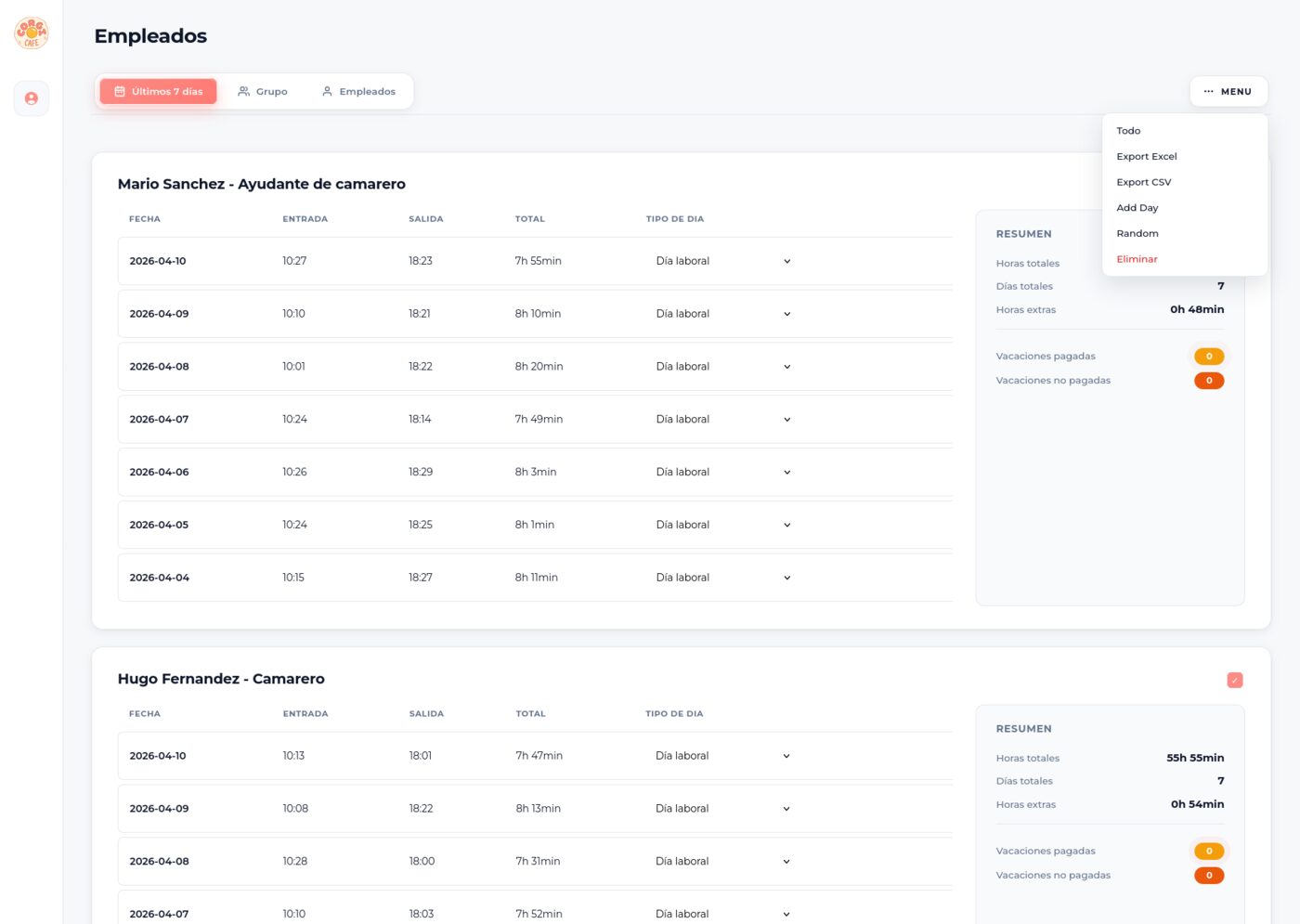The height and width of the screenshot is (924, 1300).
Task: Click Mario's unpaid vacations red badge
Action: 1208,381
